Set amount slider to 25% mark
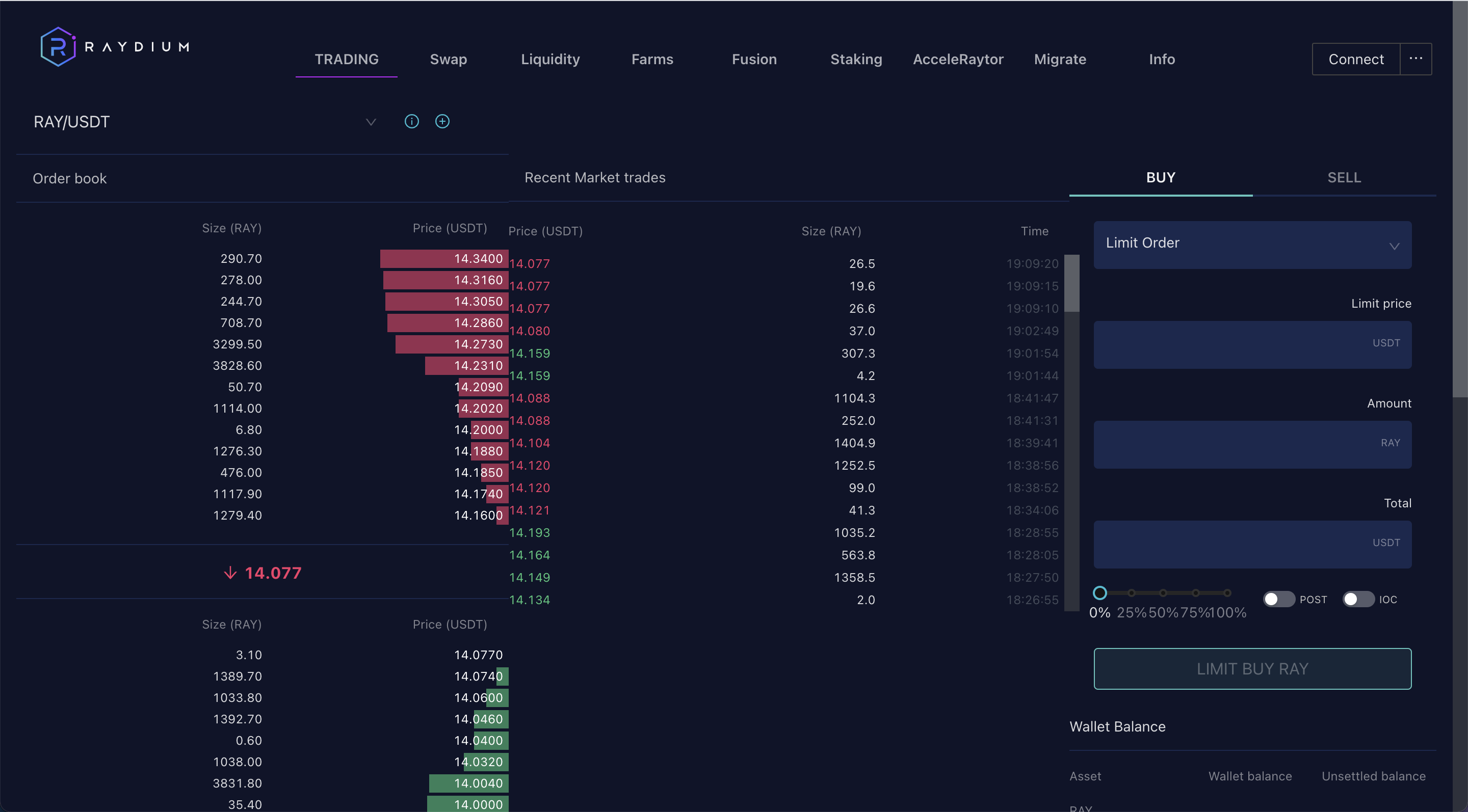 coord(1131,593)
